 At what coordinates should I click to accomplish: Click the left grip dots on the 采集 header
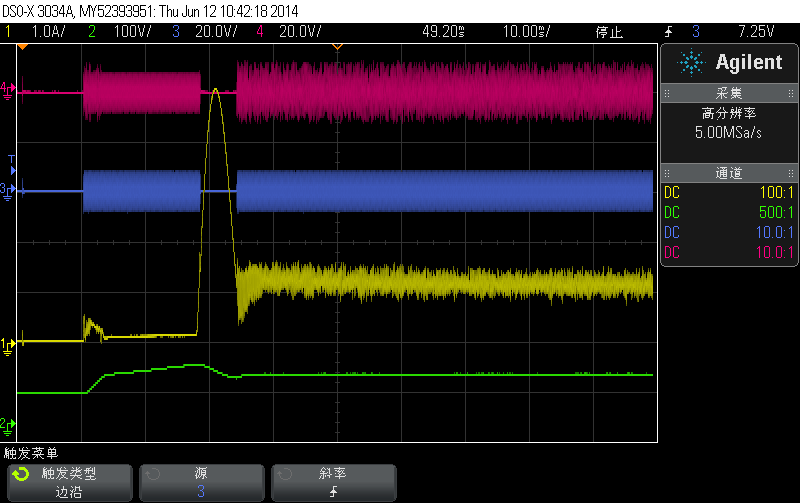[667, 93]
